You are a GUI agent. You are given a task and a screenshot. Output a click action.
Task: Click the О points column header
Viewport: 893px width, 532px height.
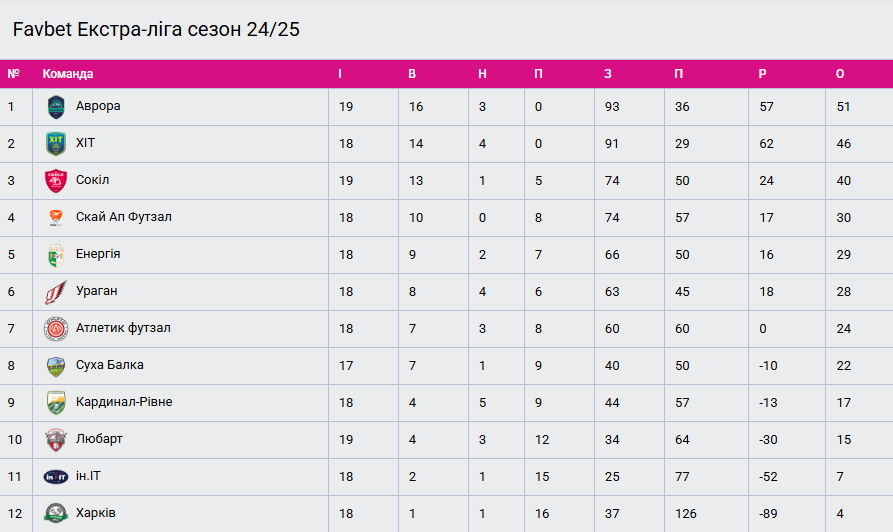click(840, 74)
